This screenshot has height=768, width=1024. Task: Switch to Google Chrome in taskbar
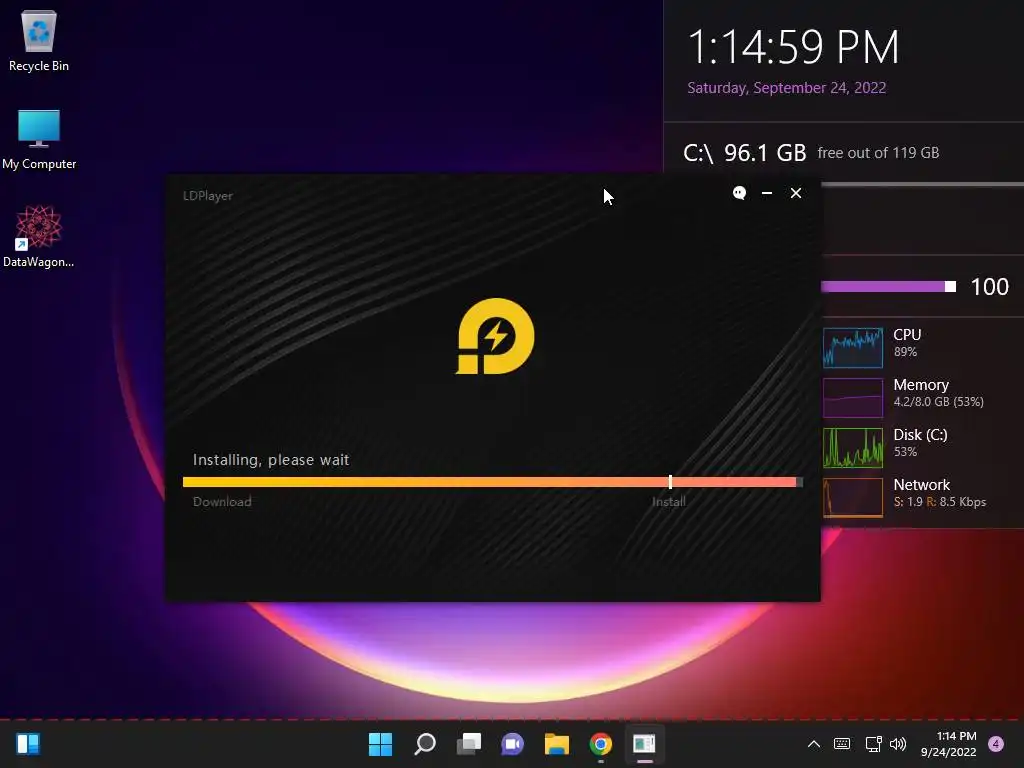tap(601, 744)
